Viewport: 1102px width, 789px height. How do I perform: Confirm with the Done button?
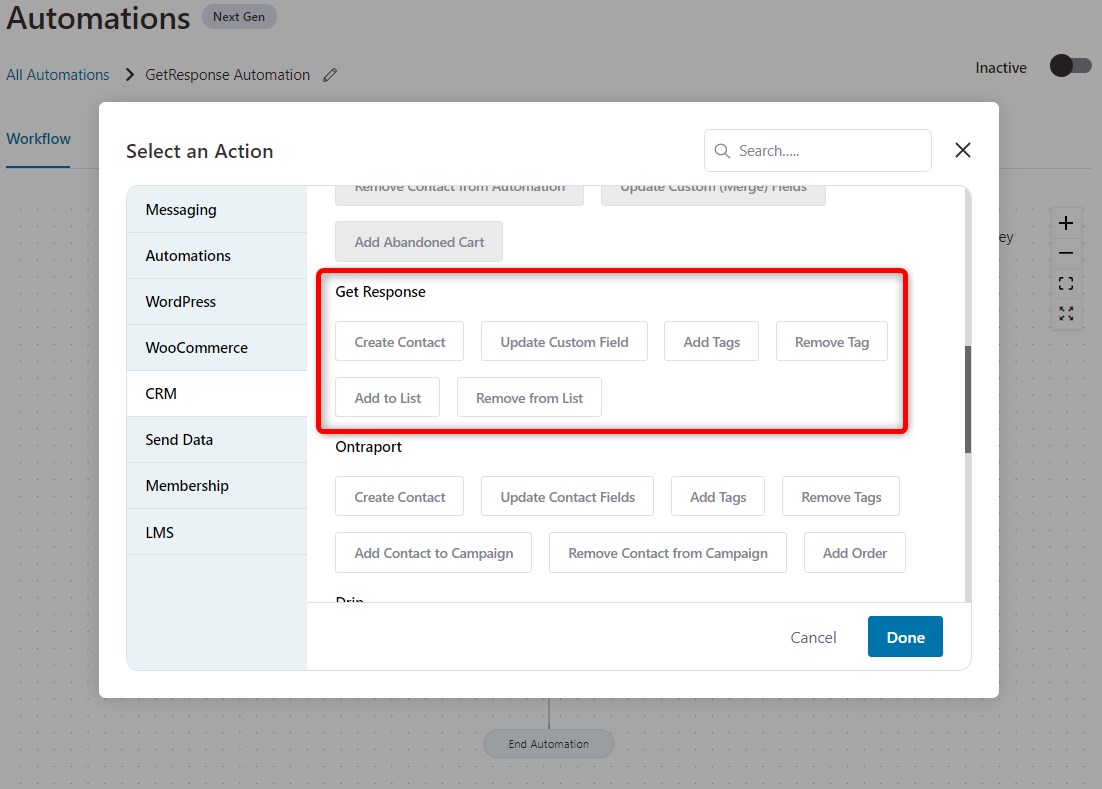905,637
